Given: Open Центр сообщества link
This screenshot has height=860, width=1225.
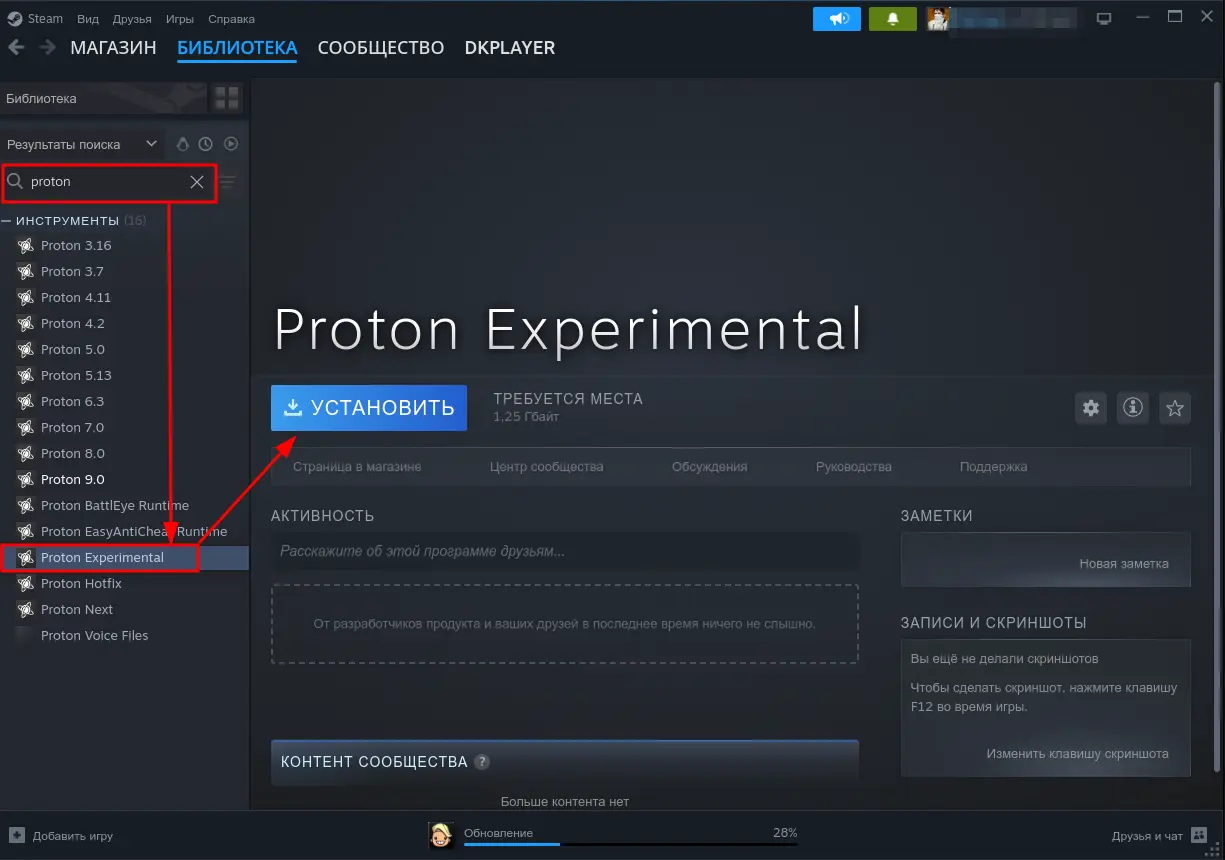Looking at the screenshot, I should 547,467.
